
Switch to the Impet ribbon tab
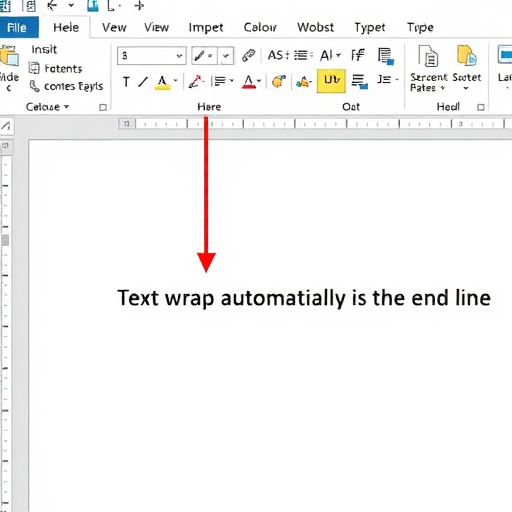click(206, 27)
